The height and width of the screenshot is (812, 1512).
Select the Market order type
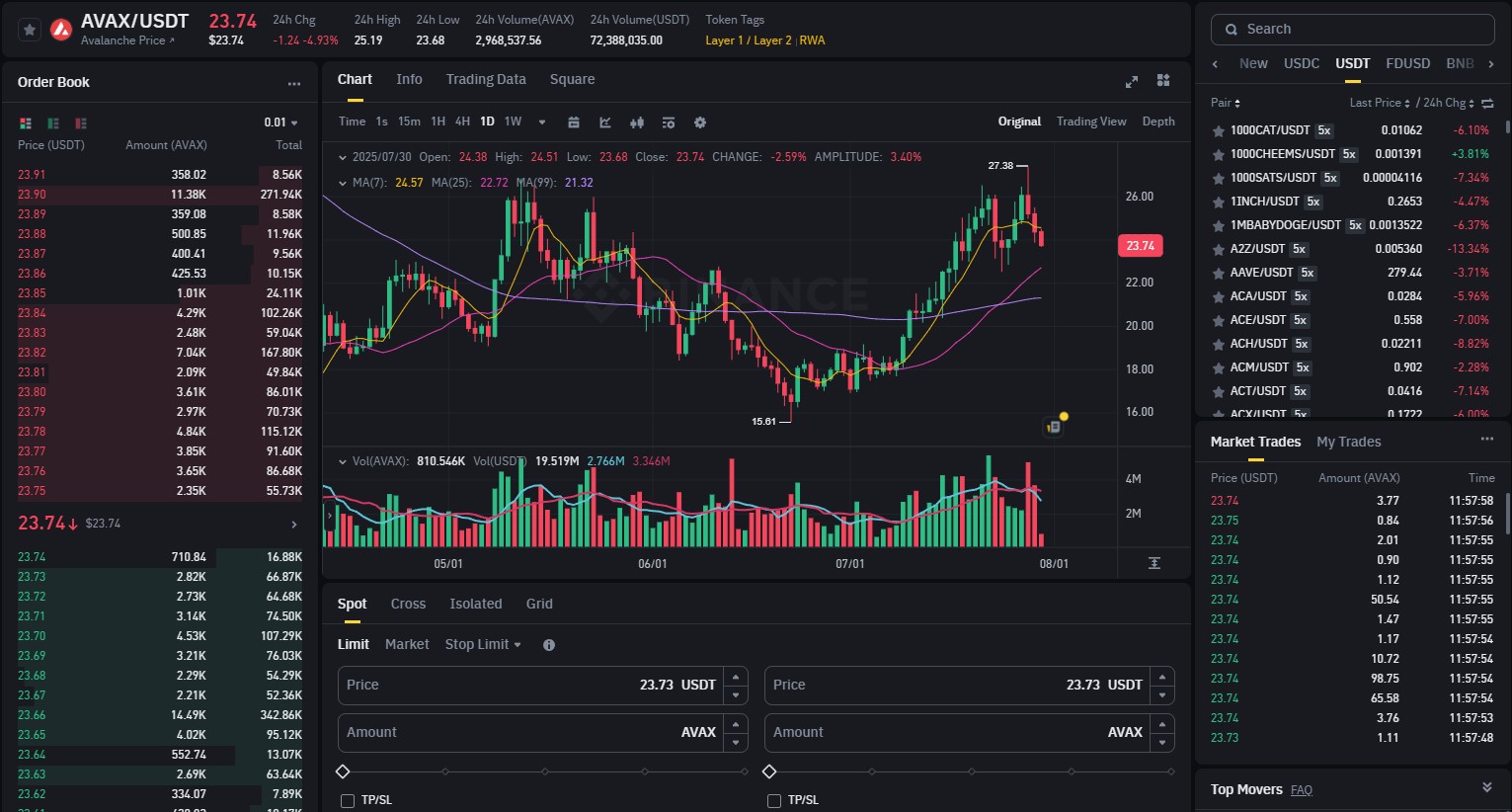[x=407, y=644]
